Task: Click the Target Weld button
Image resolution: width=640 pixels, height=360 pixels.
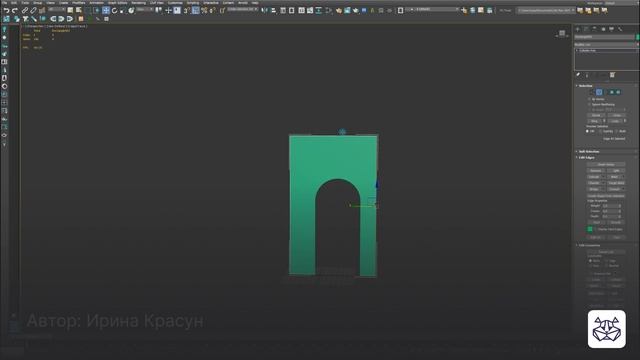Action: tap(616, 183)
